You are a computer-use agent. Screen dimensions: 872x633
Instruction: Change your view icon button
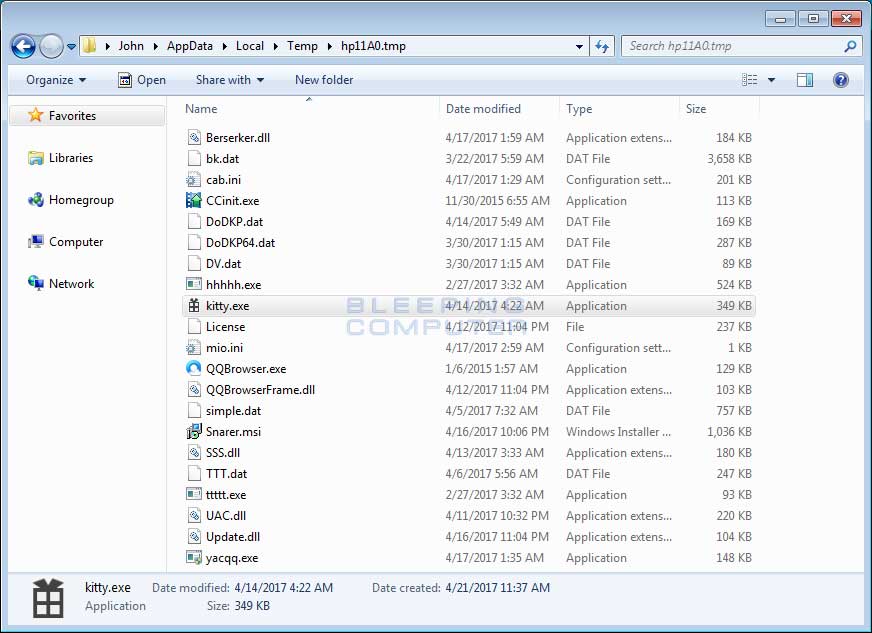(x=750, y=80)
